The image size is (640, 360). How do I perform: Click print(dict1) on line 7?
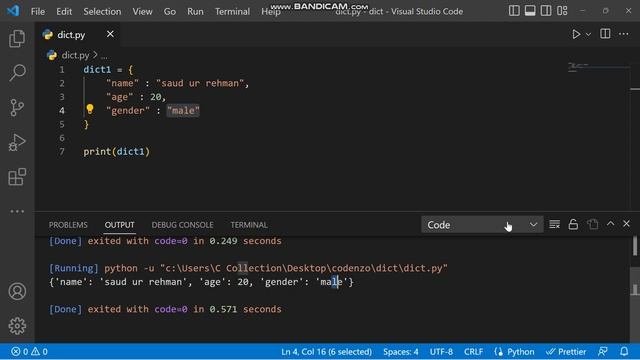coord(117,151)
